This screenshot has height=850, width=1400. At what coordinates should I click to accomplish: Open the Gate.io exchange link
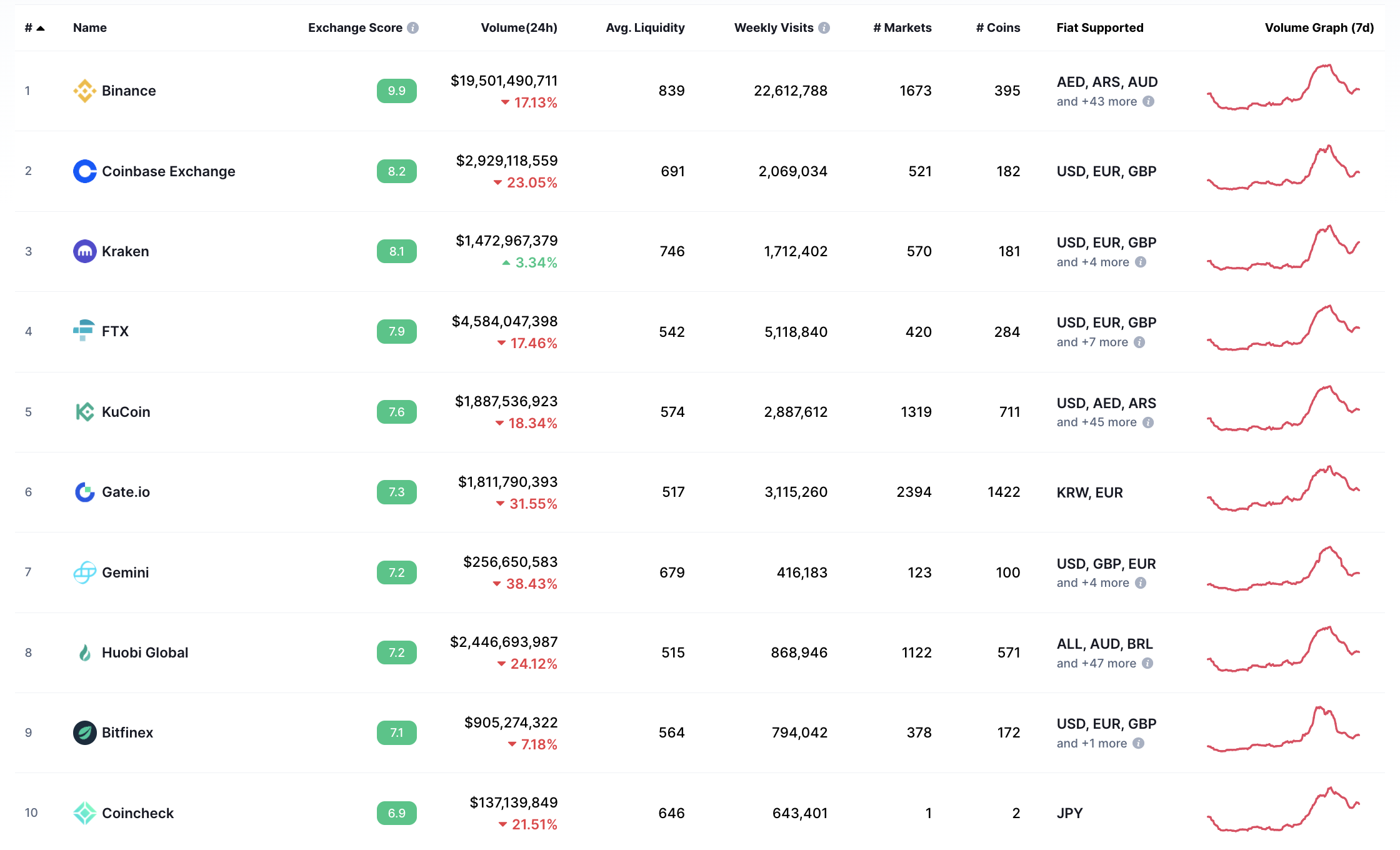(x=126, y=492)
